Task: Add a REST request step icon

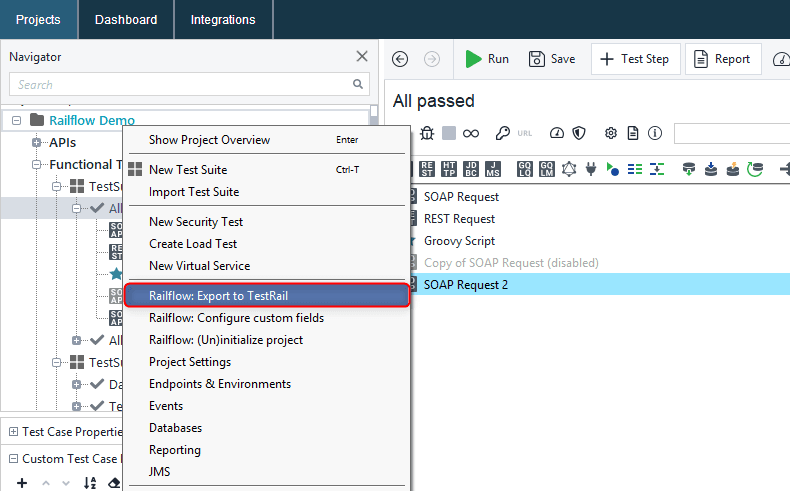Action: coord(427,169)
